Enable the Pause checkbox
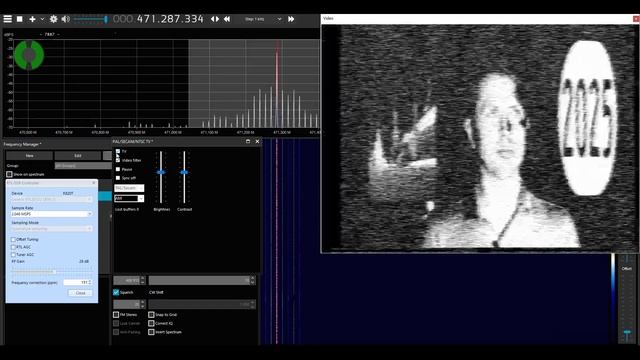The width and height of the screenshot is (640, 360). [118, 169]
